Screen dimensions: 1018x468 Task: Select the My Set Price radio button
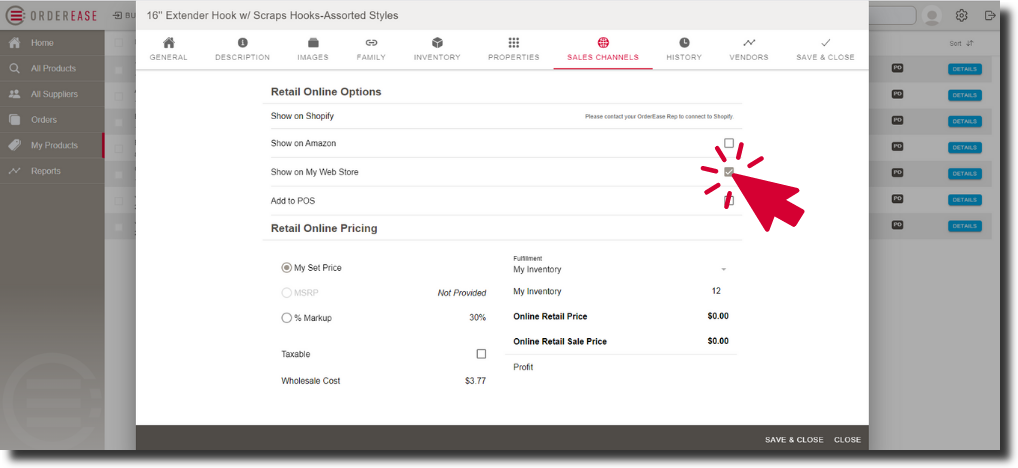coord(286,267)
